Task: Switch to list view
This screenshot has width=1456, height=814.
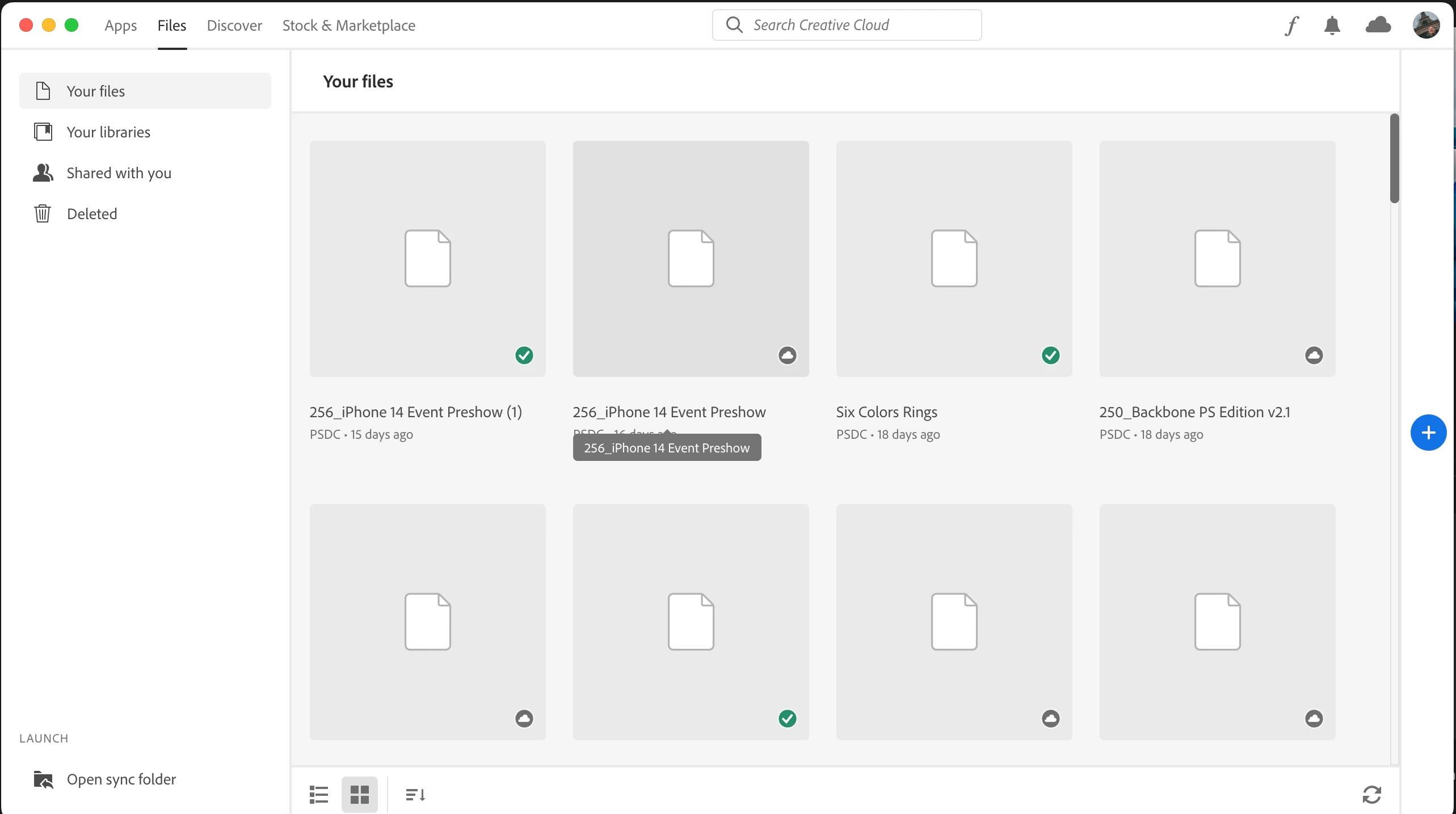Action: (319, 794)
